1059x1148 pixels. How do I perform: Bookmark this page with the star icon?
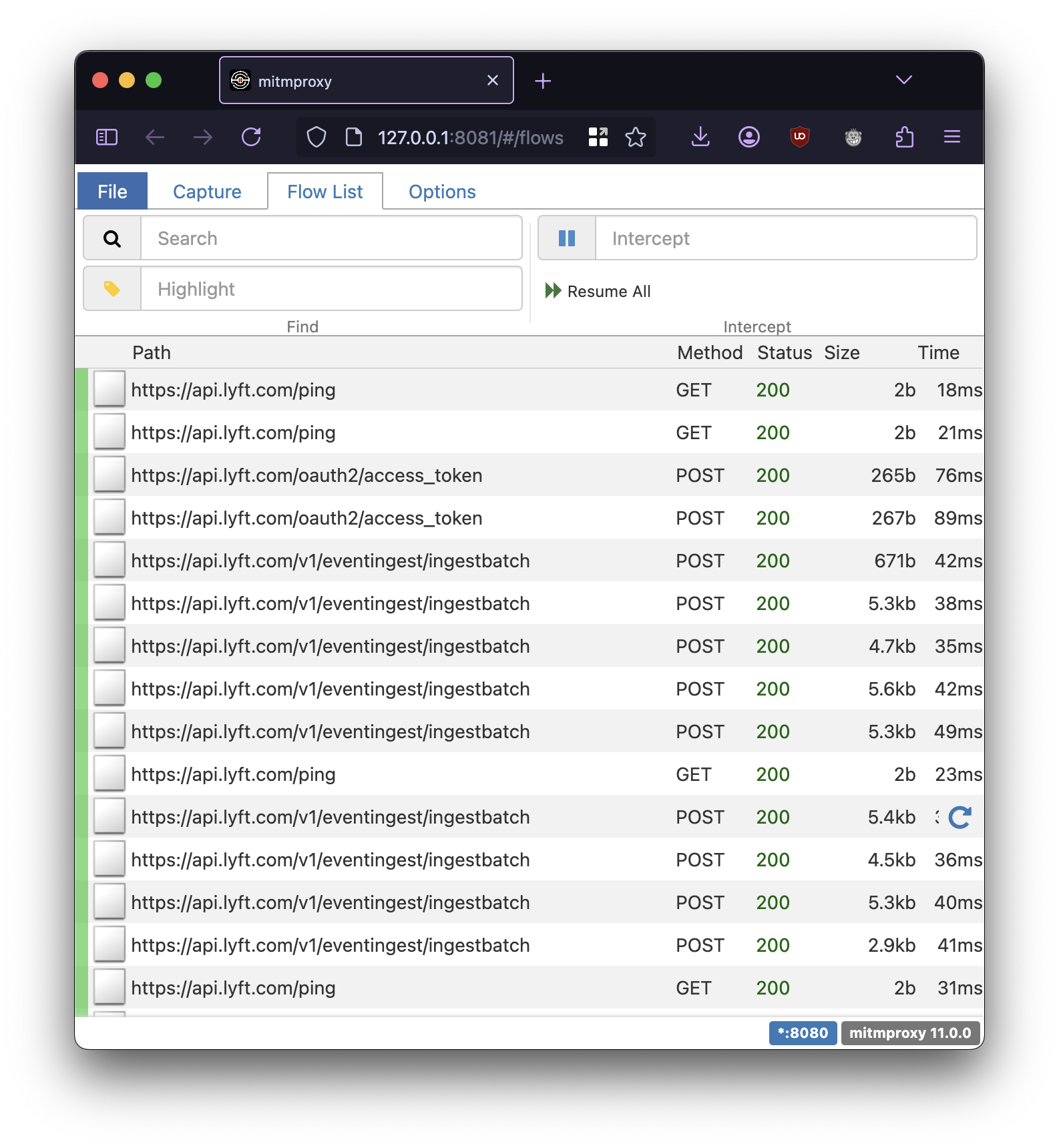click(636, 137)
